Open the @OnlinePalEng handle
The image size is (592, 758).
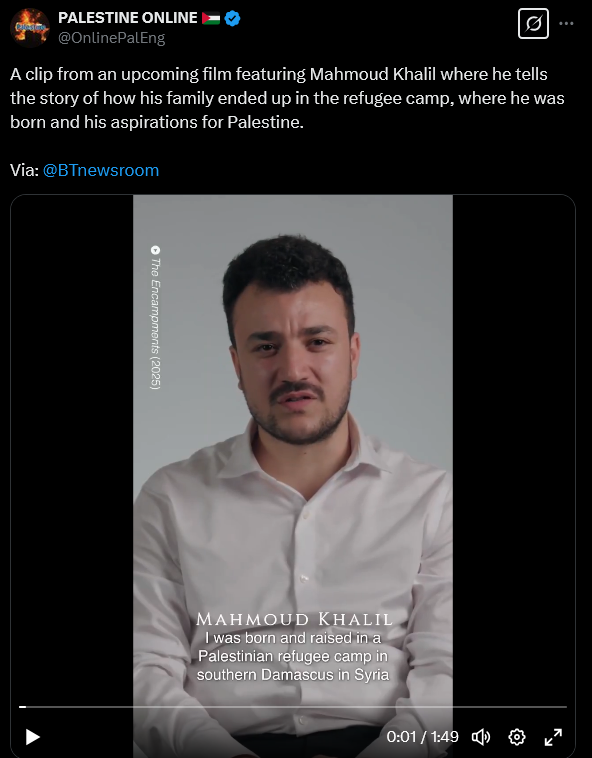[112, 38]
